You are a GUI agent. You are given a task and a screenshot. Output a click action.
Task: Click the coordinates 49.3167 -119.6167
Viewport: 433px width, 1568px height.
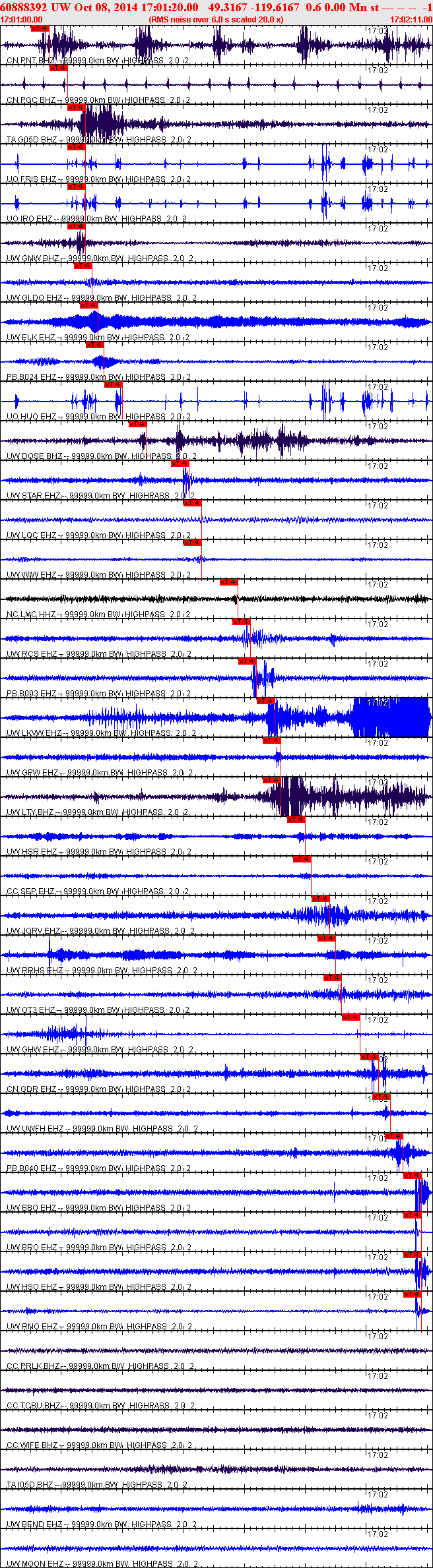(x=253, y=7)
